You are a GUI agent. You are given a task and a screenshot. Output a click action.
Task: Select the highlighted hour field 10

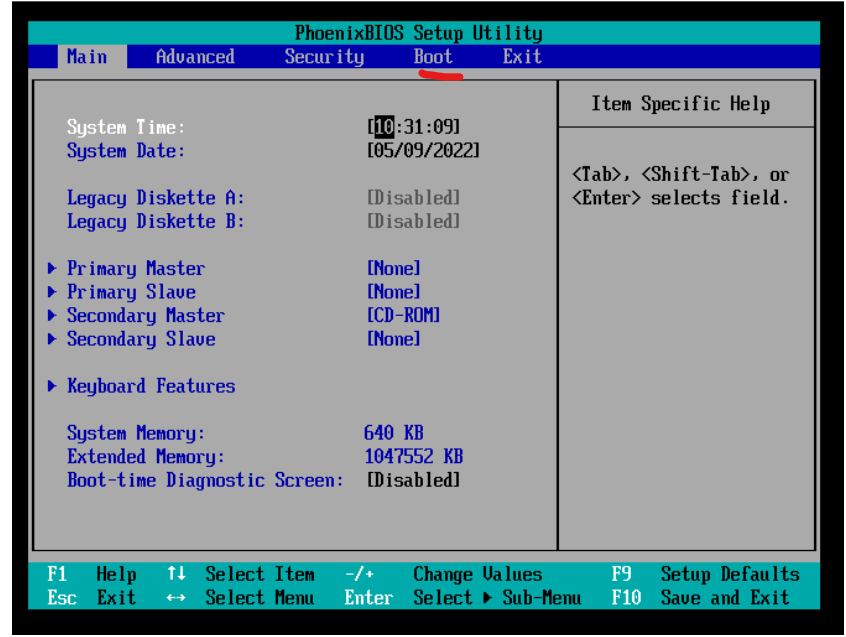coord(384,127)
